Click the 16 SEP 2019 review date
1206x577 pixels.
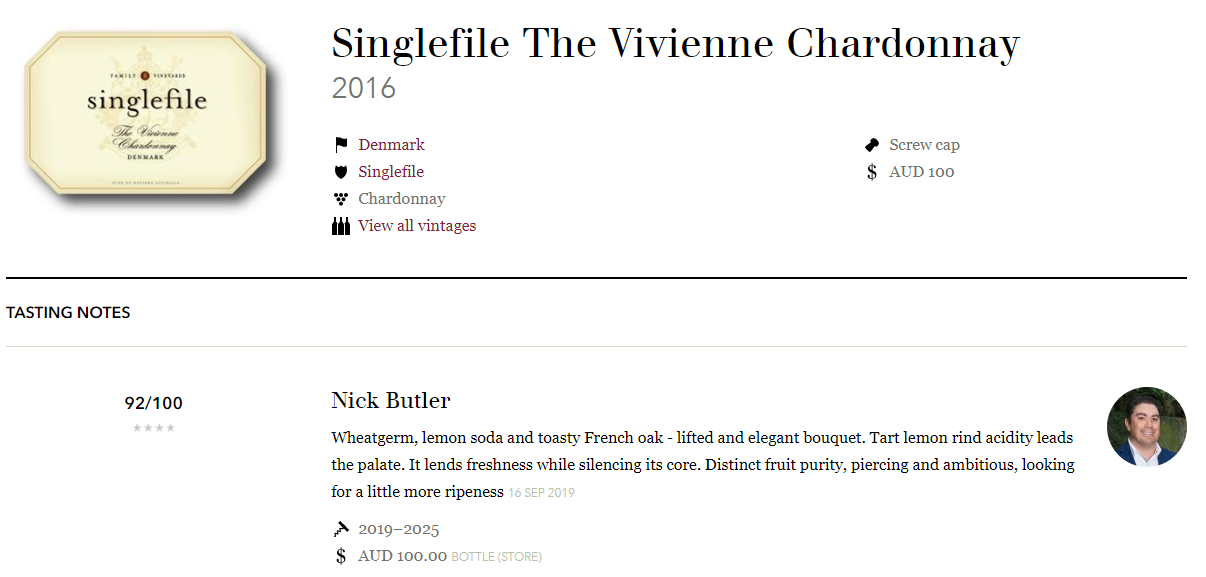tap(541, 493)
